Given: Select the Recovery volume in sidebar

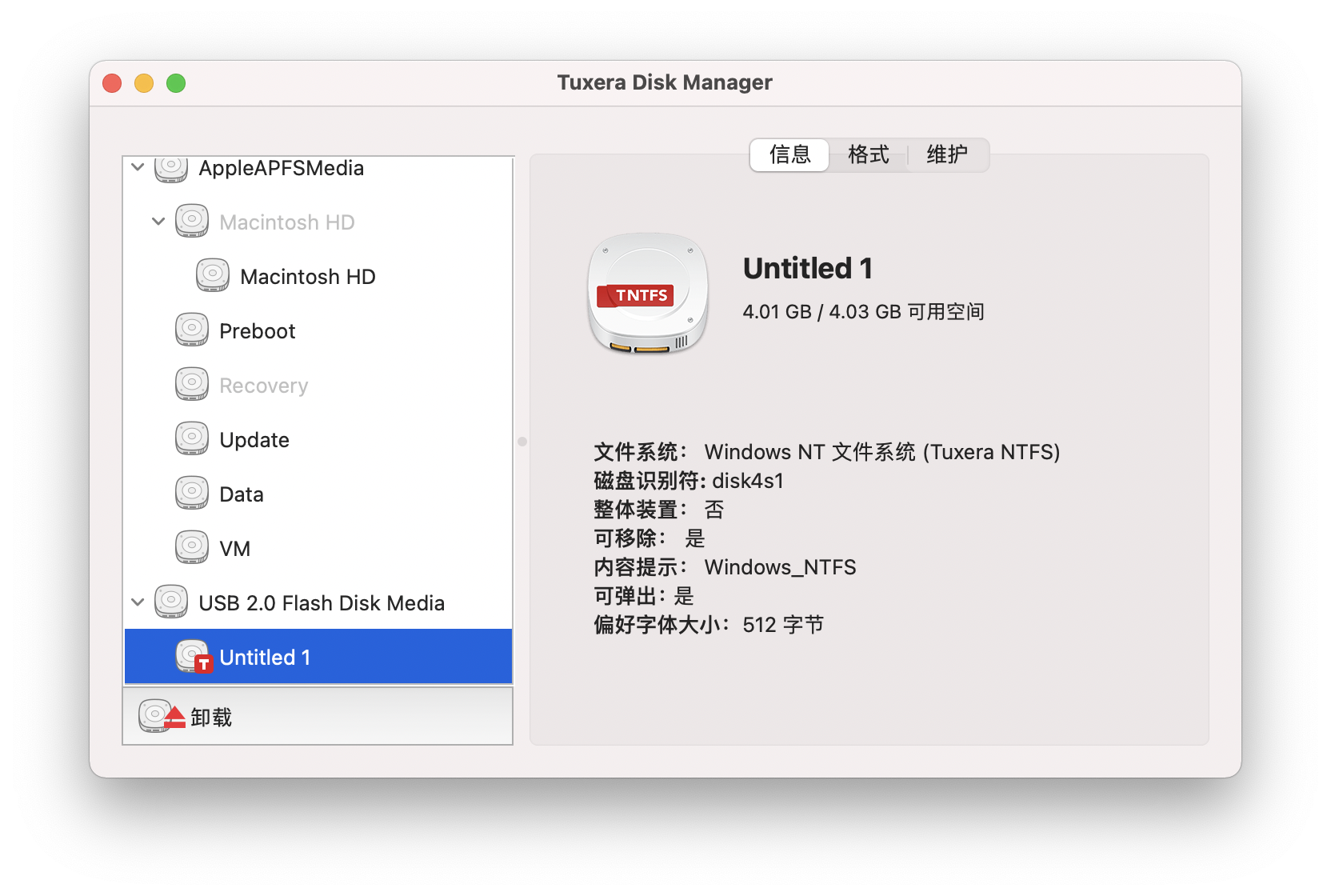Looking at the screenshot, I should (263, 386).
